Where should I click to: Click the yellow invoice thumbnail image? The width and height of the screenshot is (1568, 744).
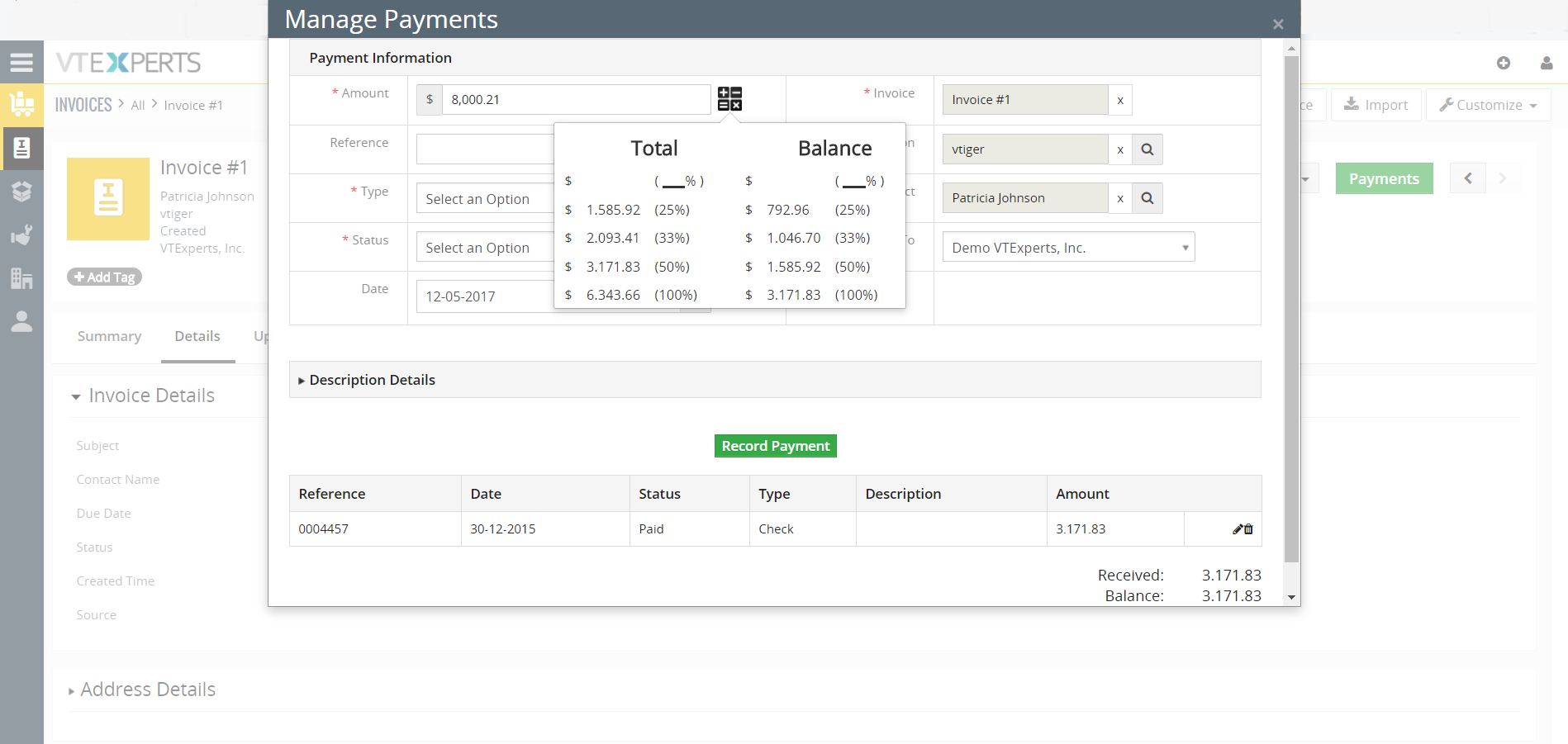point(108,199)
